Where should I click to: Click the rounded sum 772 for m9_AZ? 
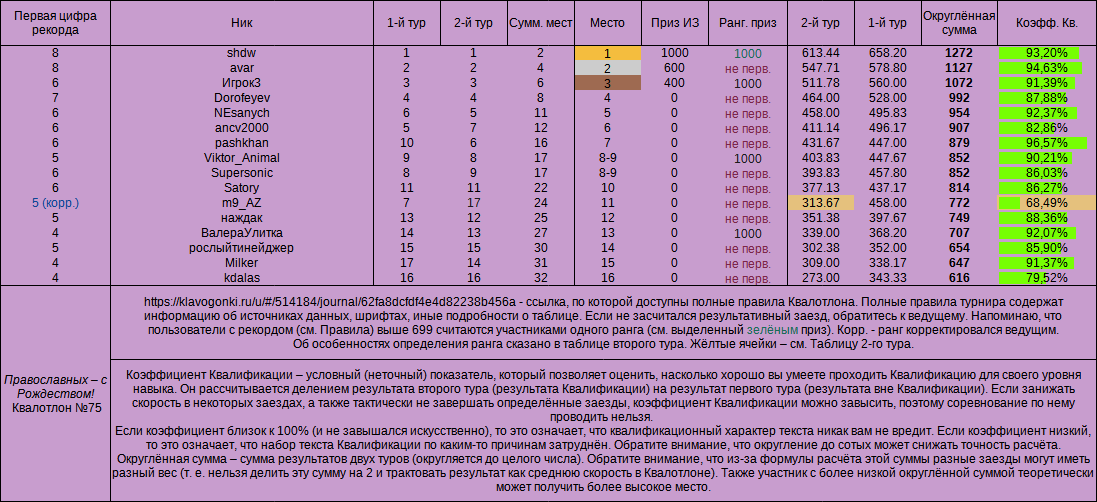tap(959, 203)
